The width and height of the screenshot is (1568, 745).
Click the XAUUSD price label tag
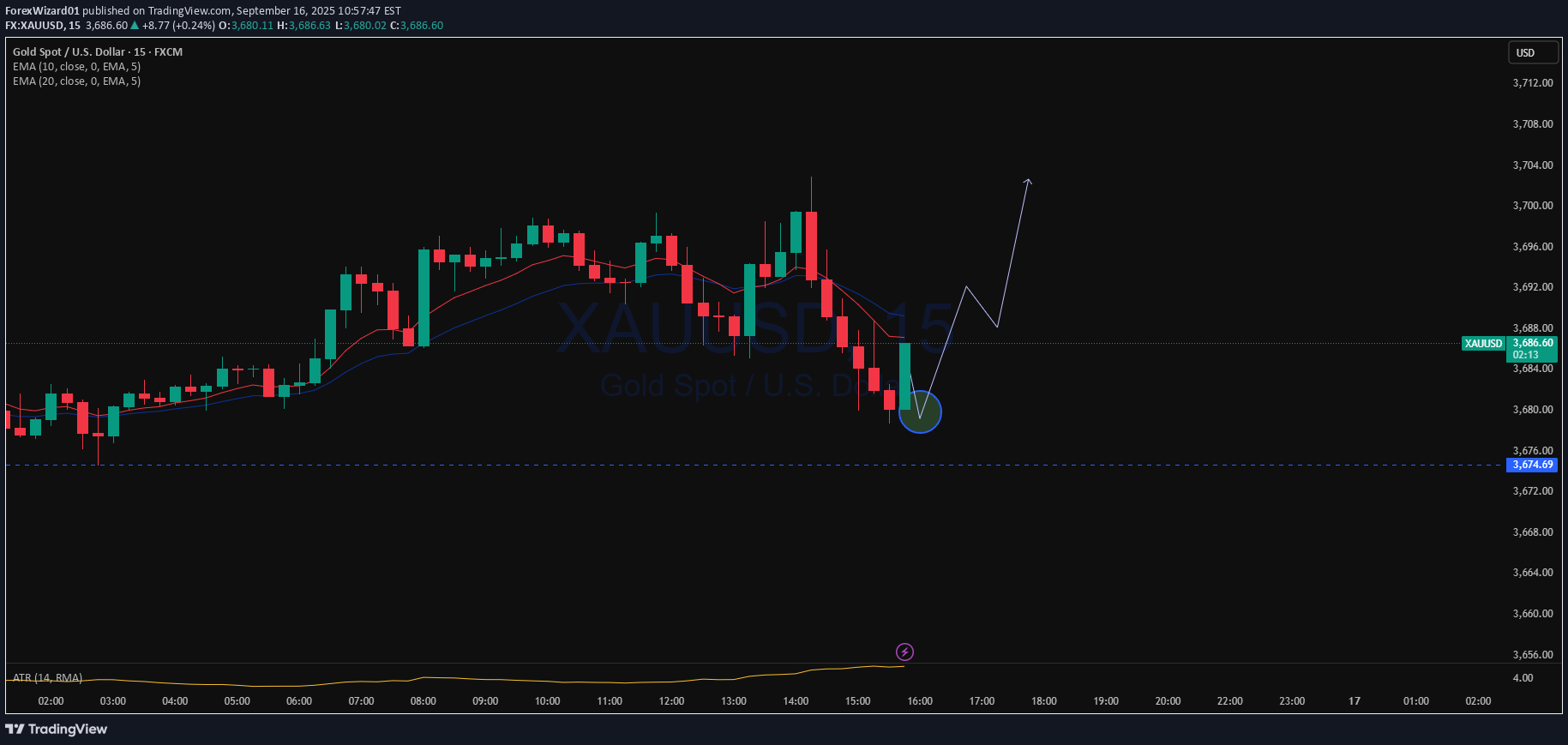point(1483,344)
